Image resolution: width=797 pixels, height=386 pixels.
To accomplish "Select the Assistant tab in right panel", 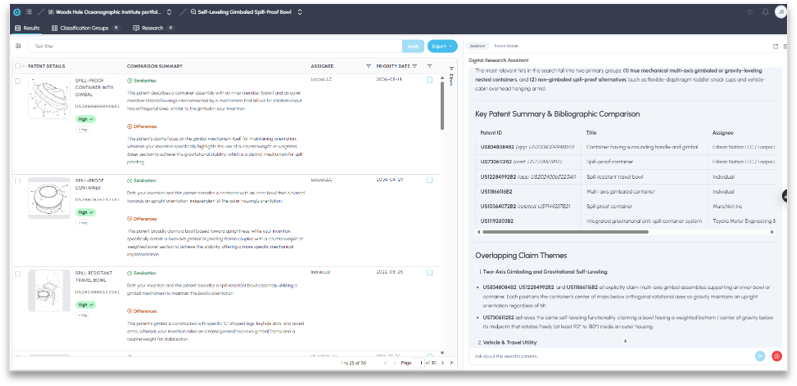I will point(477,46).
